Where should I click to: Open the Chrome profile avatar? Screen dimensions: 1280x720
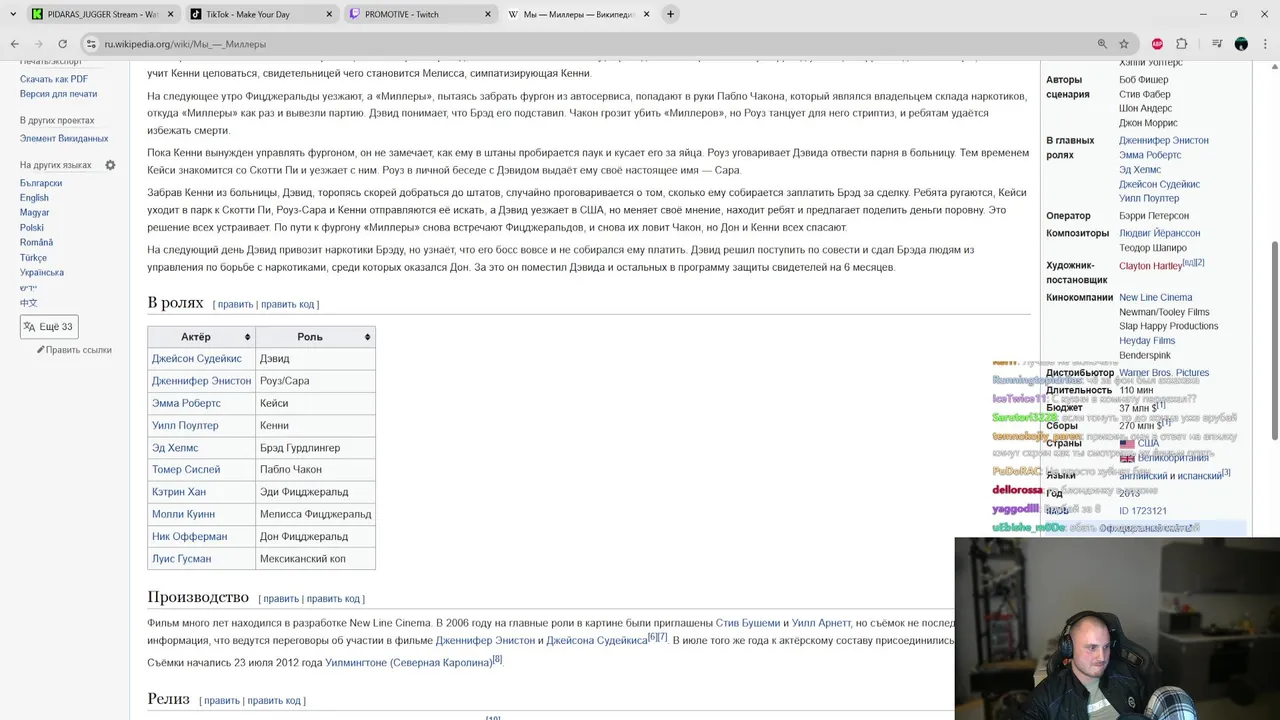1241,44
